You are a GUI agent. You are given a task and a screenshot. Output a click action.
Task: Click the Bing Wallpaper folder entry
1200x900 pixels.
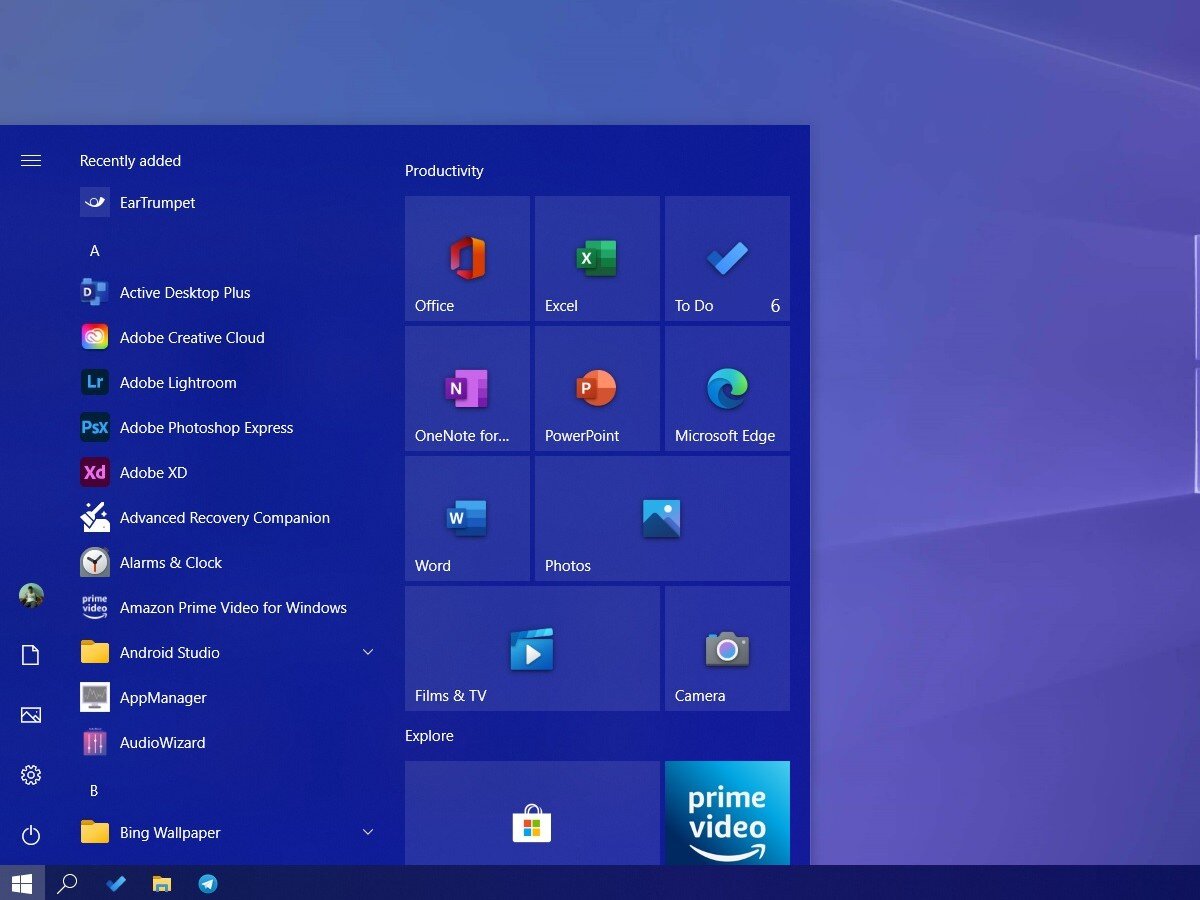[228, 832]
